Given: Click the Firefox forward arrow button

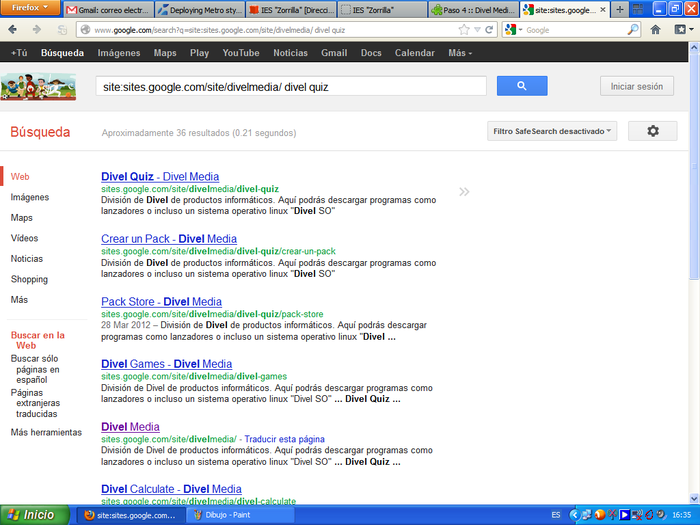Looking at the screenshot, I should (x=37, y=30).
